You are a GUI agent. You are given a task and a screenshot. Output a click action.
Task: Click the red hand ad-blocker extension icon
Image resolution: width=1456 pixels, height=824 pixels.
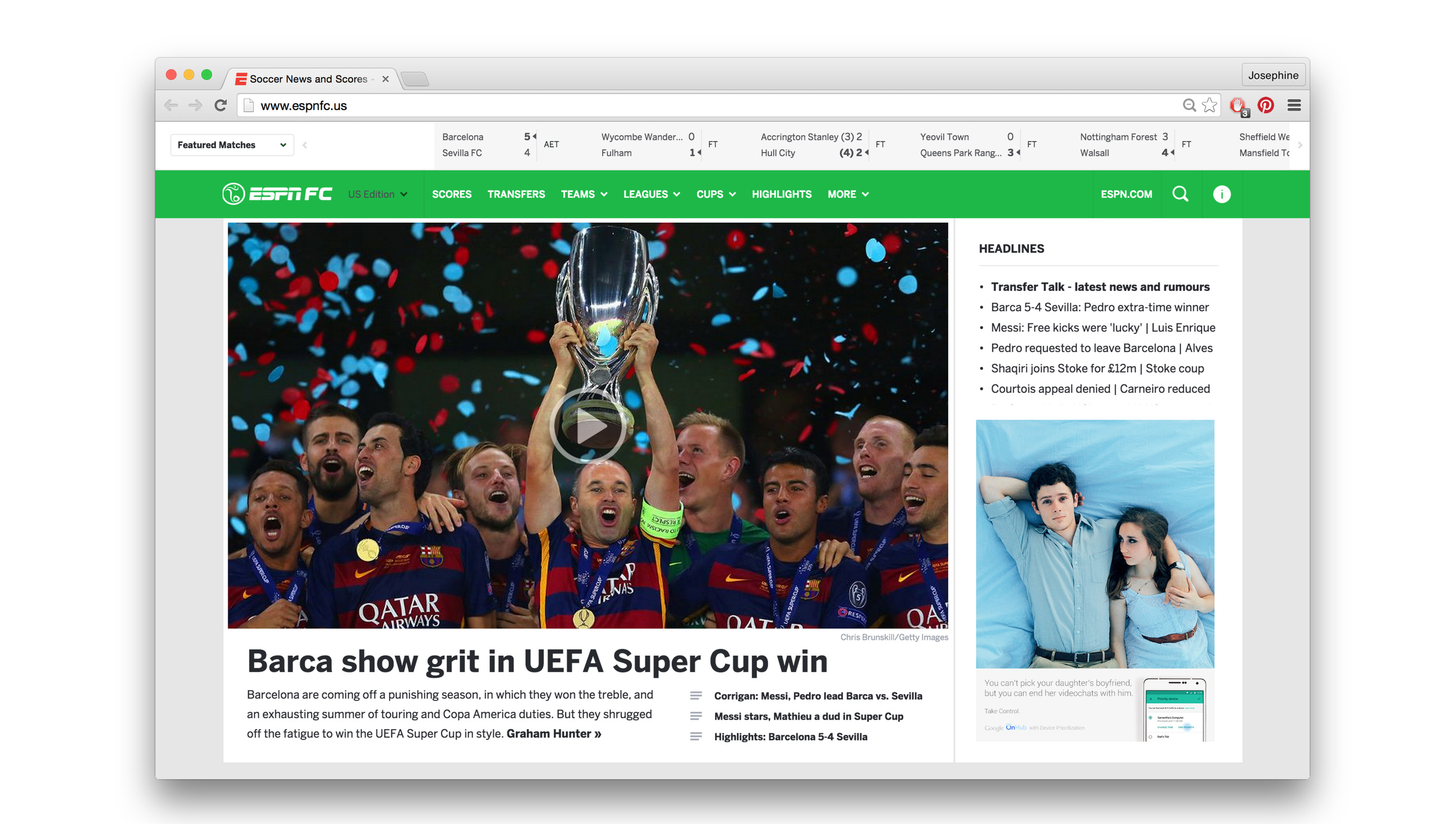point(1238,106)
